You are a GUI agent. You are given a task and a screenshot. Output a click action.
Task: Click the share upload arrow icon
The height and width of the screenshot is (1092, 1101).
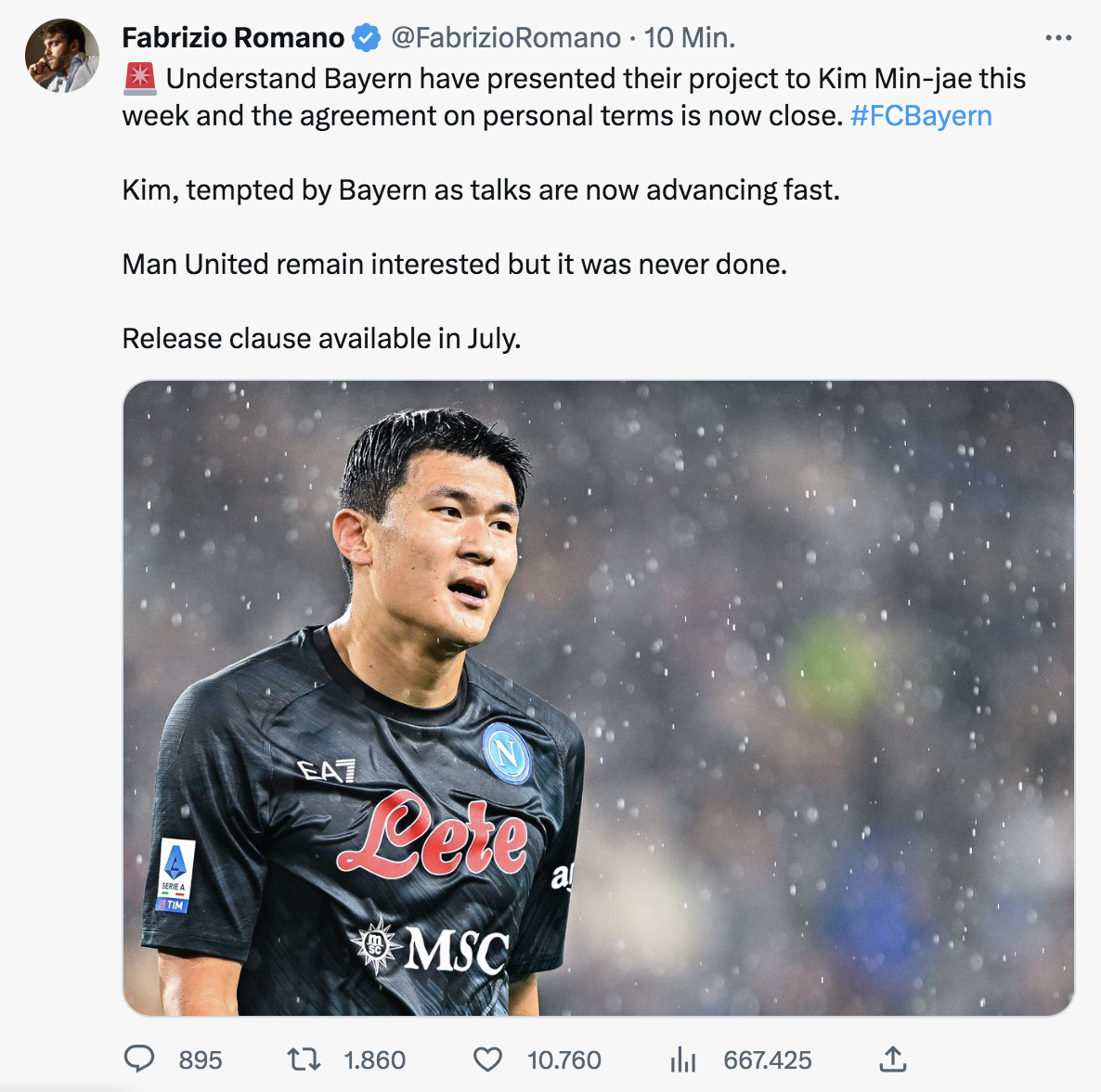coord(891,1059)
